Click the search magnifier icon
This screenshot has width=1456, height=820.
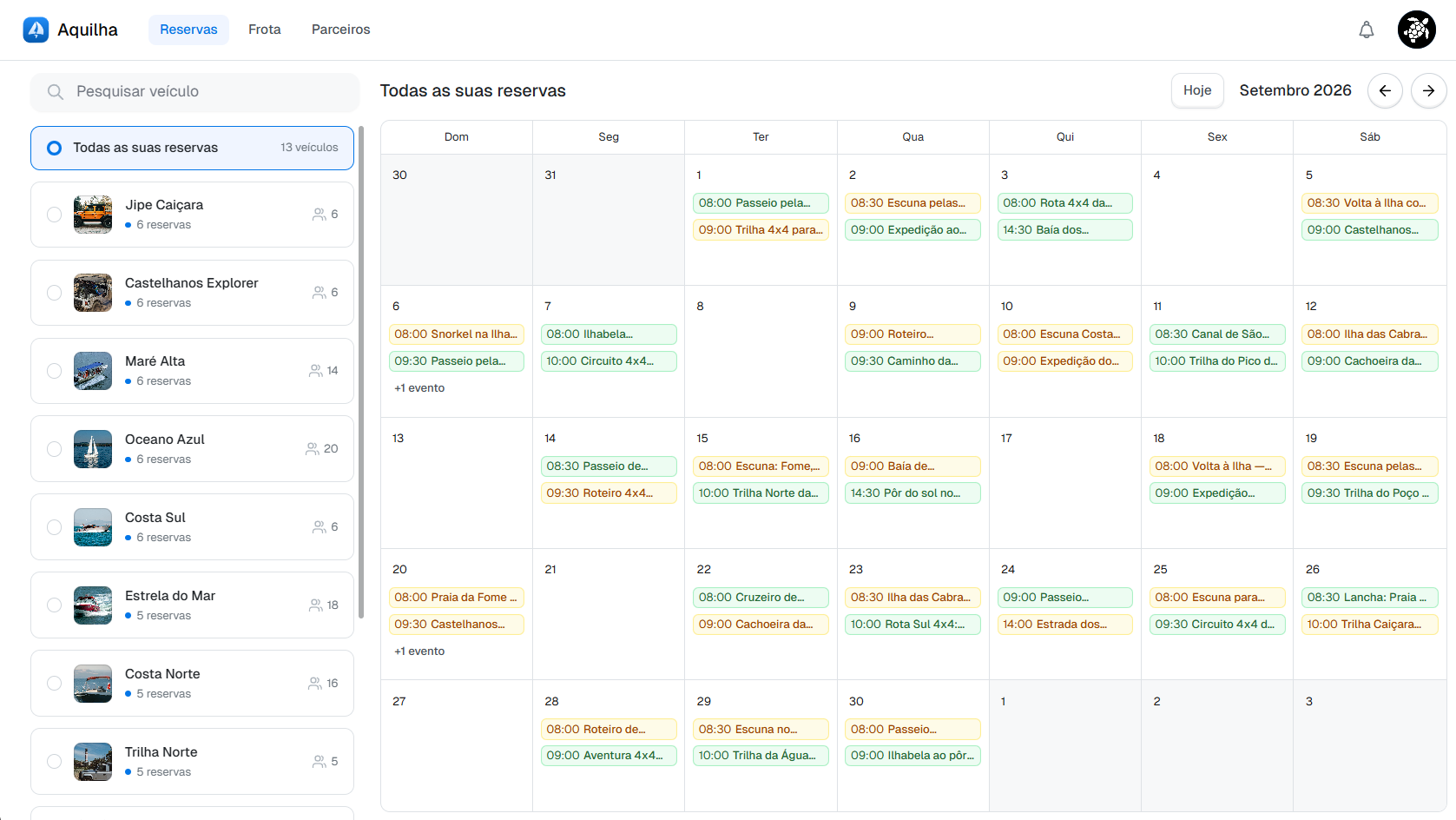point(56,92)
